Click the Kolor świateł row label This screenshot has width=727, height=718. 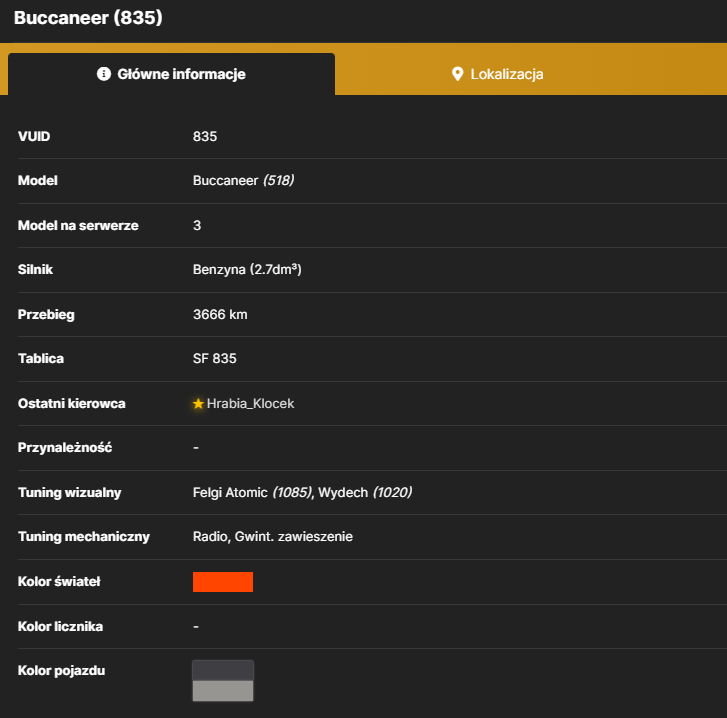click(x=59, y=581)
